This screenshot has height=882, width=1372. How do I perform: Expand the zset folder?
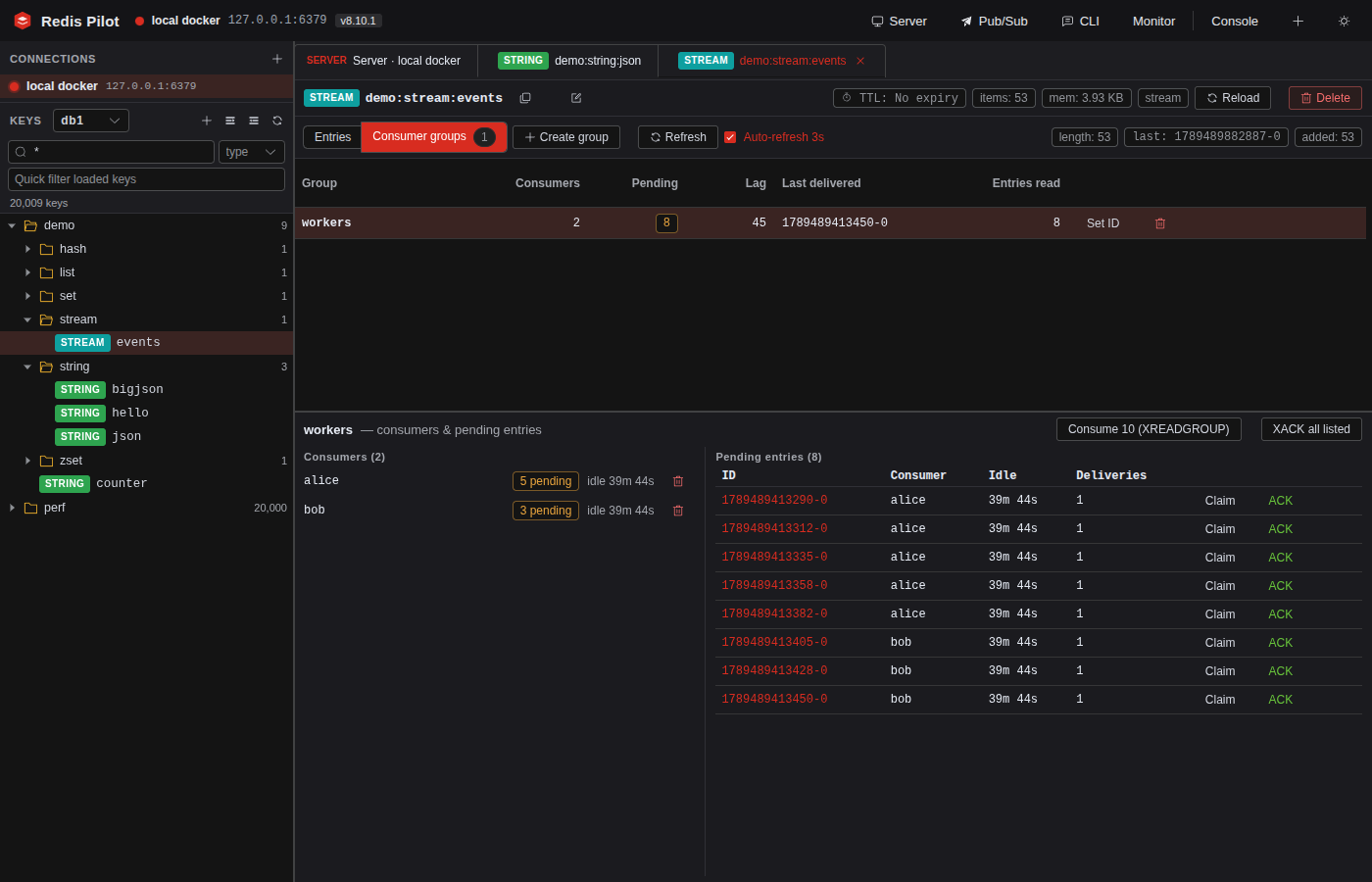coord(27,461)
